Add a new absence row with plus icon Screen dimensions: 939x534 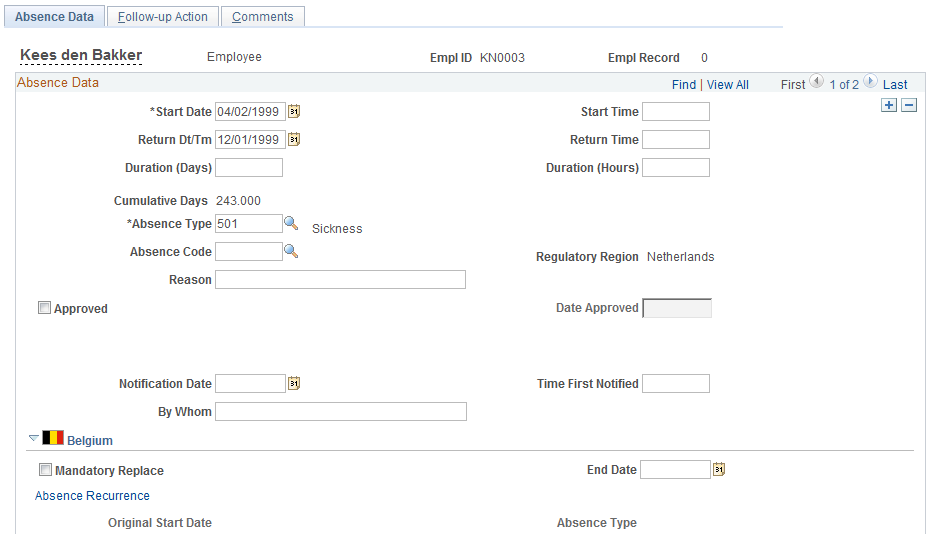point(889,105)
